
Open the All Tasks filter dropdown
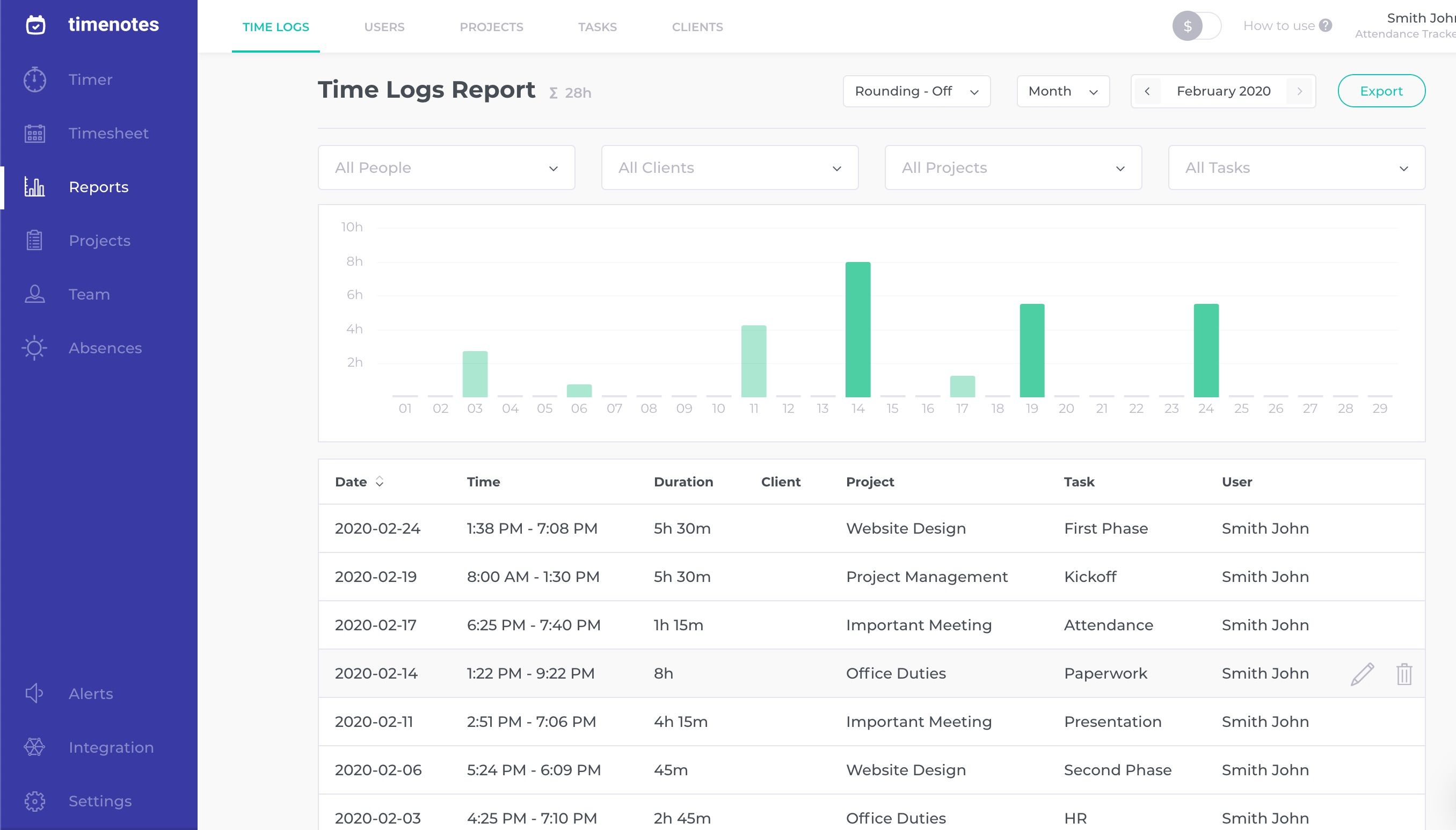tap(1296, 168)
